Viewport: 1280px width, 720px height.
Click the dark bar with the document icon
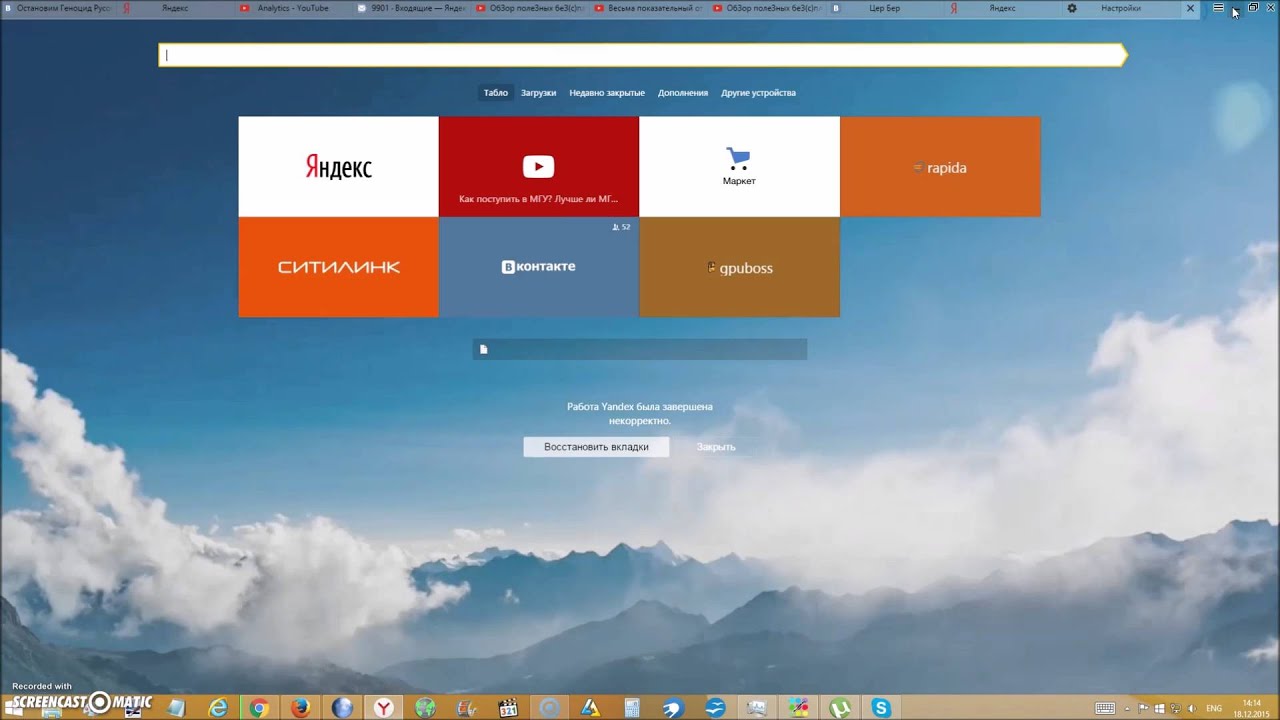(x=640, y=349)
